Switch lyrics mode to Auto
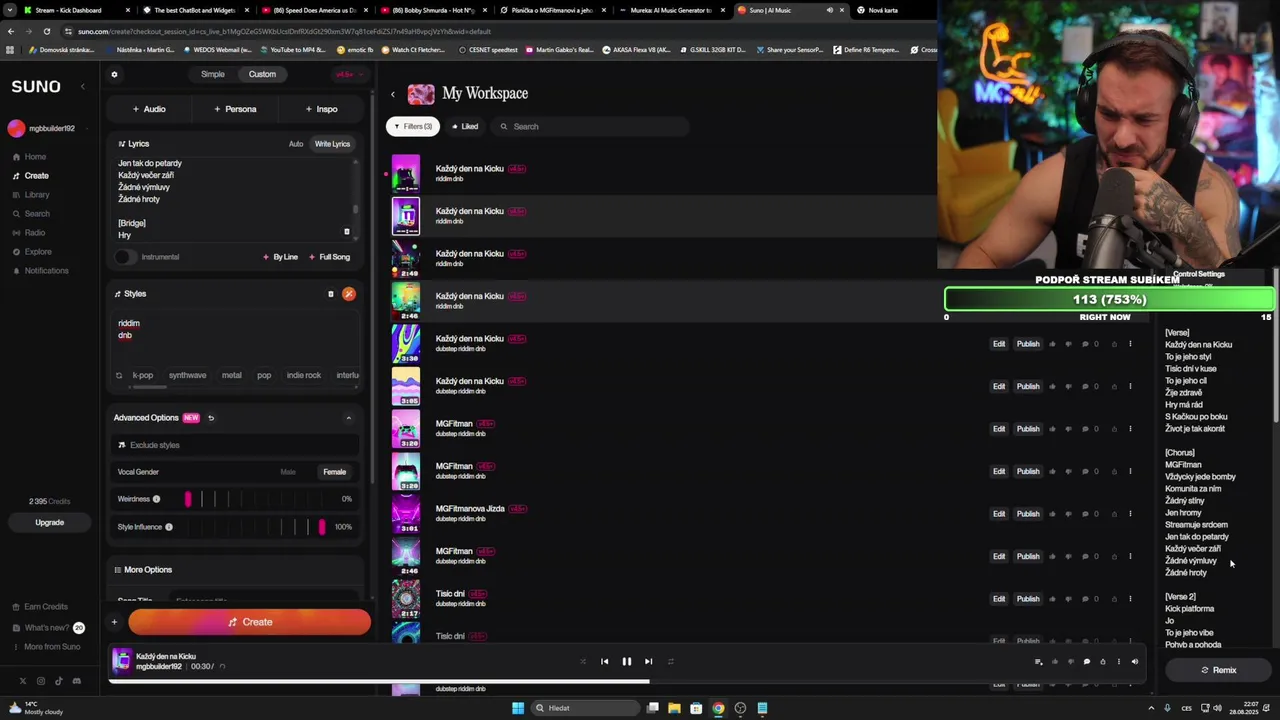This screenshot has height=720, width=1280. tap(296, 144)
